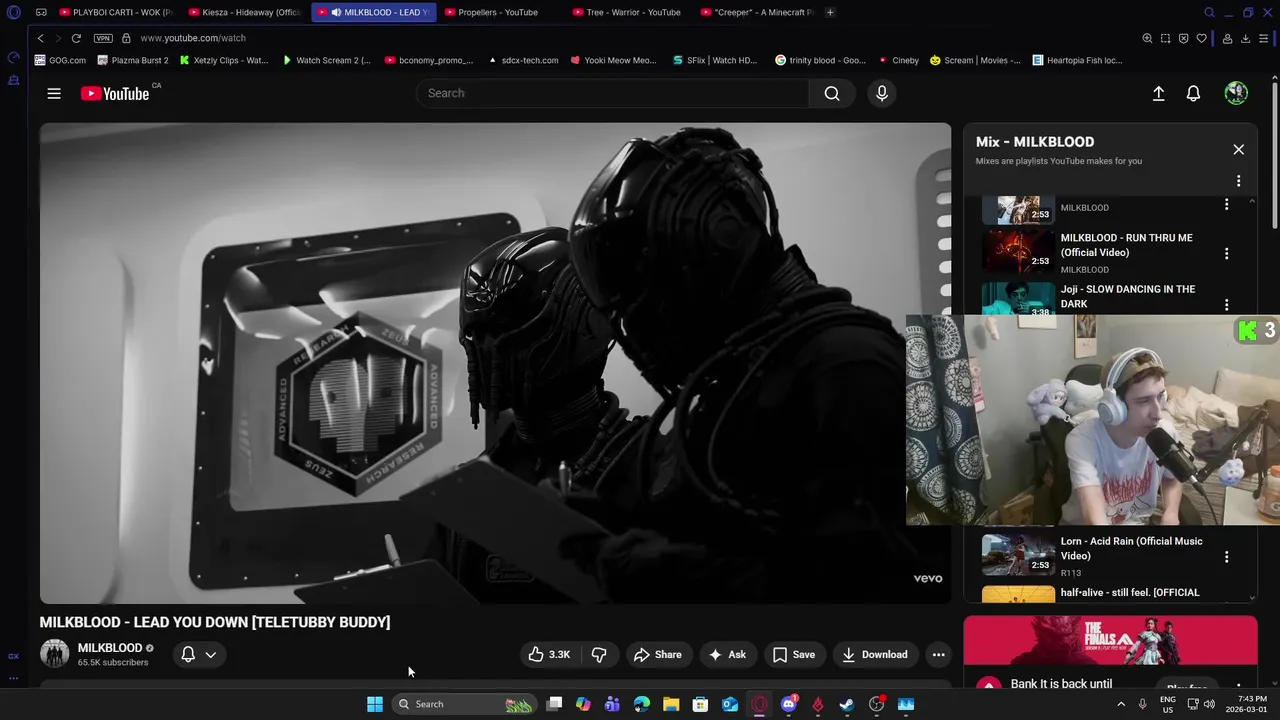Open Opera GX menu logo

coord(13,12)
